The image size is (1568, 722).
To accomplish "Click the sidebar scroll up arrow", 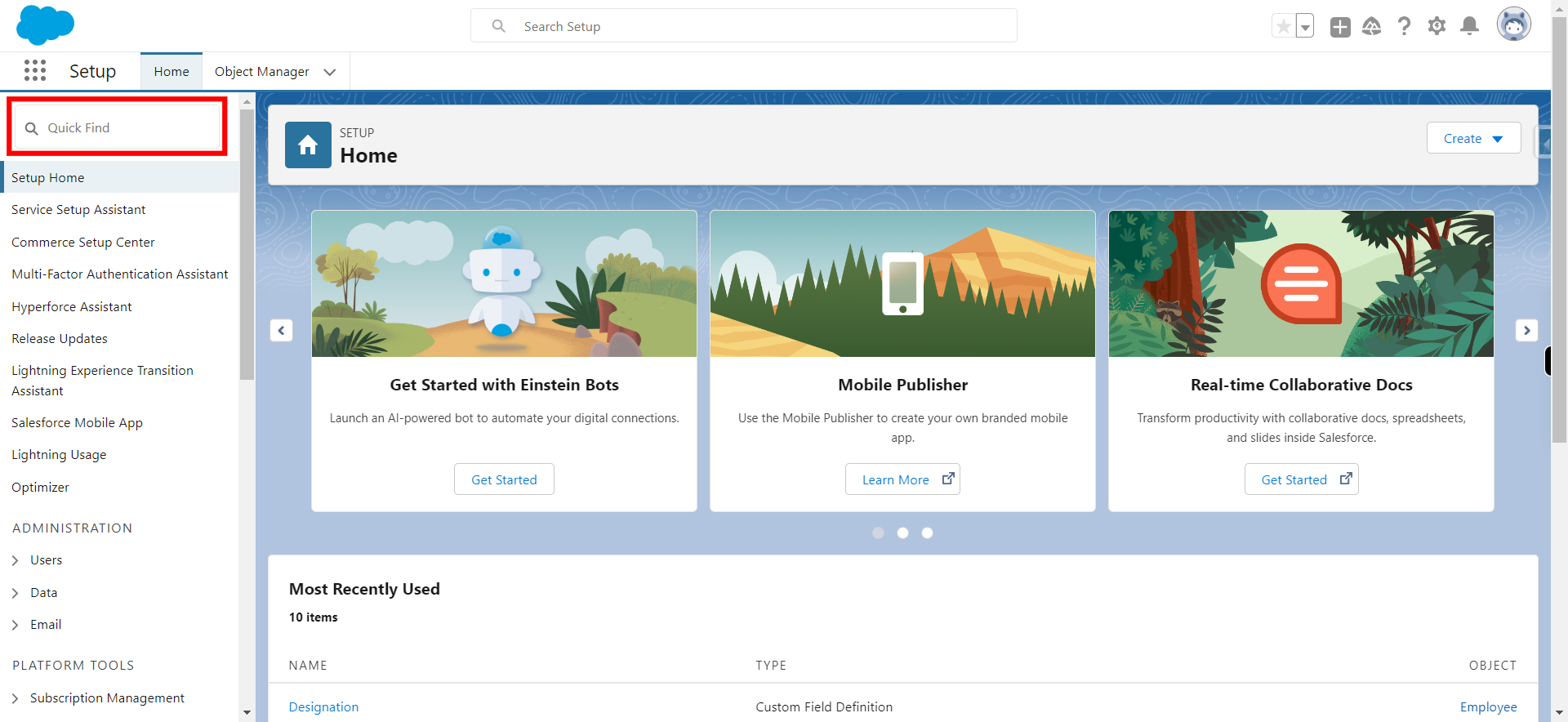I will click(247, 102).
